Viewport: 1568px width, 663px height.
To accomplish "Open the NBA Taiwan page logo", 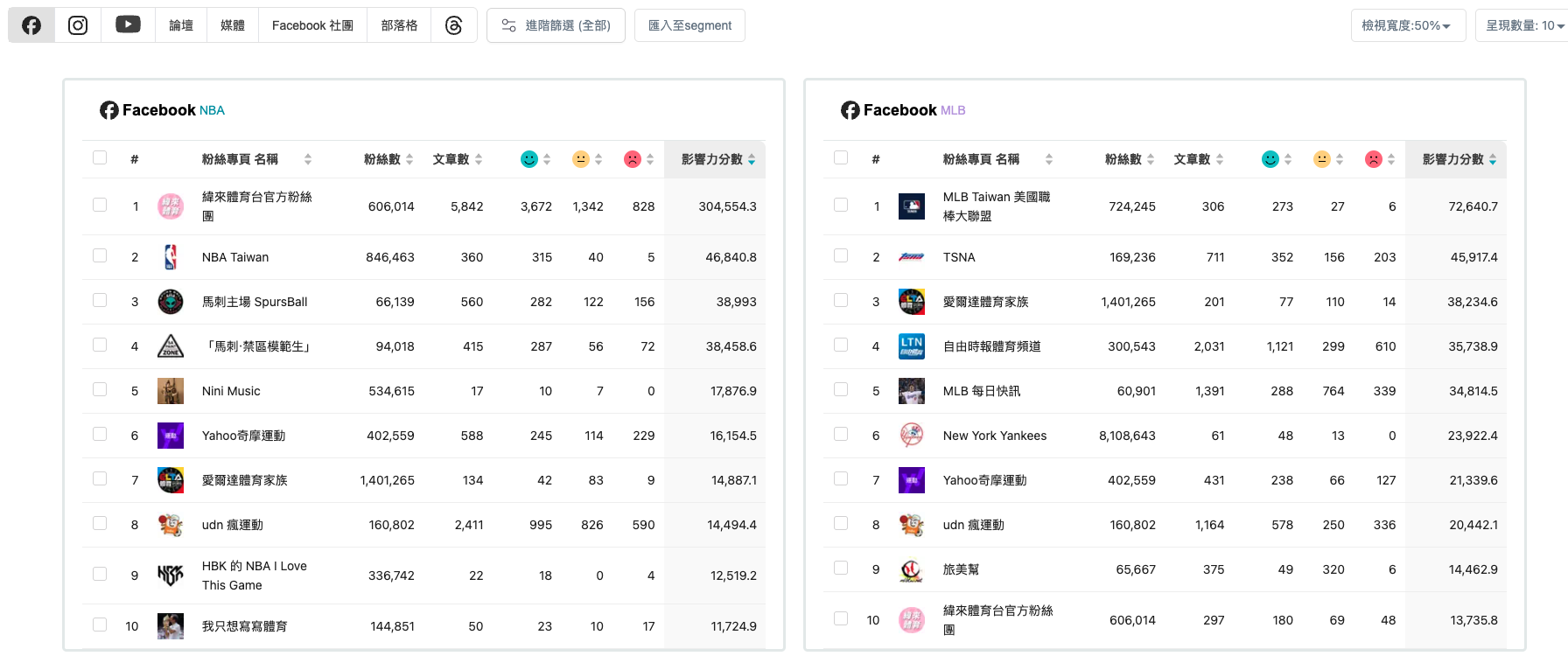I will (171, 257).
